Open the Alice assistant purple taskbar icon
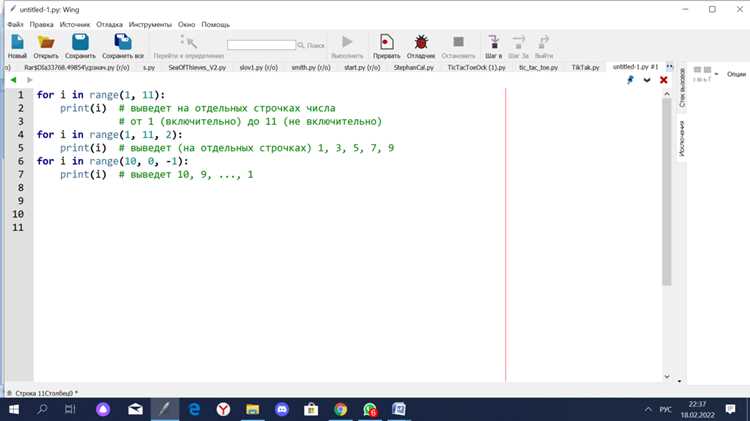 (103, 410)
